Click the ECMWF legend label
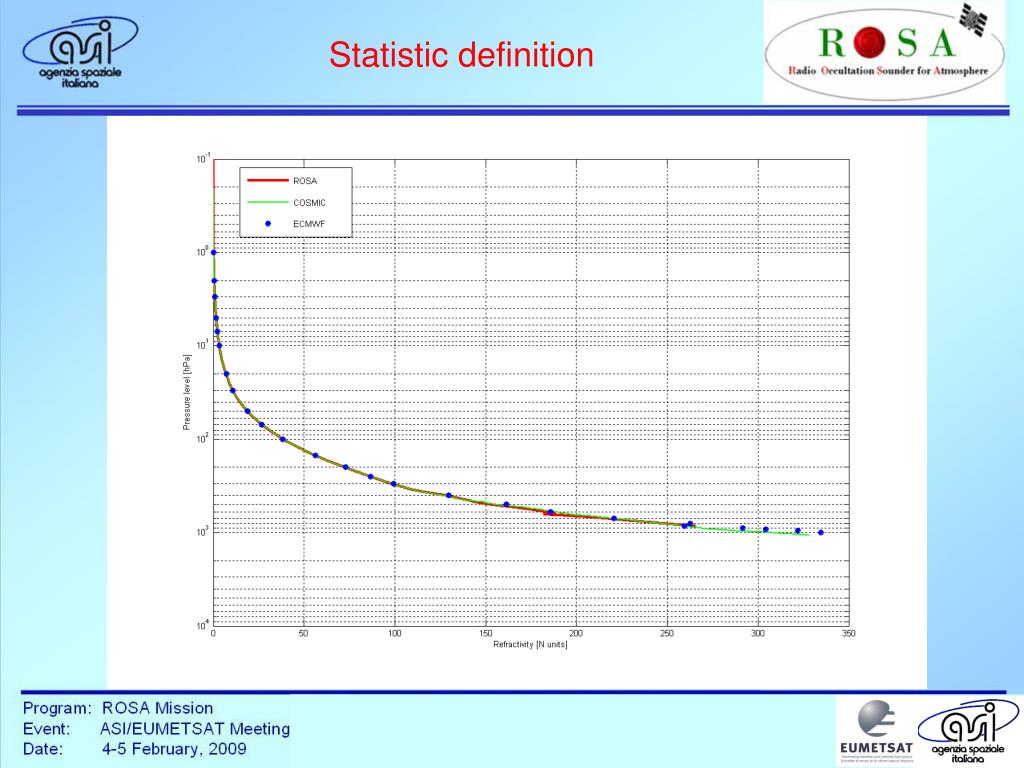This screenshot has width=1024, height=768. point(309,224)
